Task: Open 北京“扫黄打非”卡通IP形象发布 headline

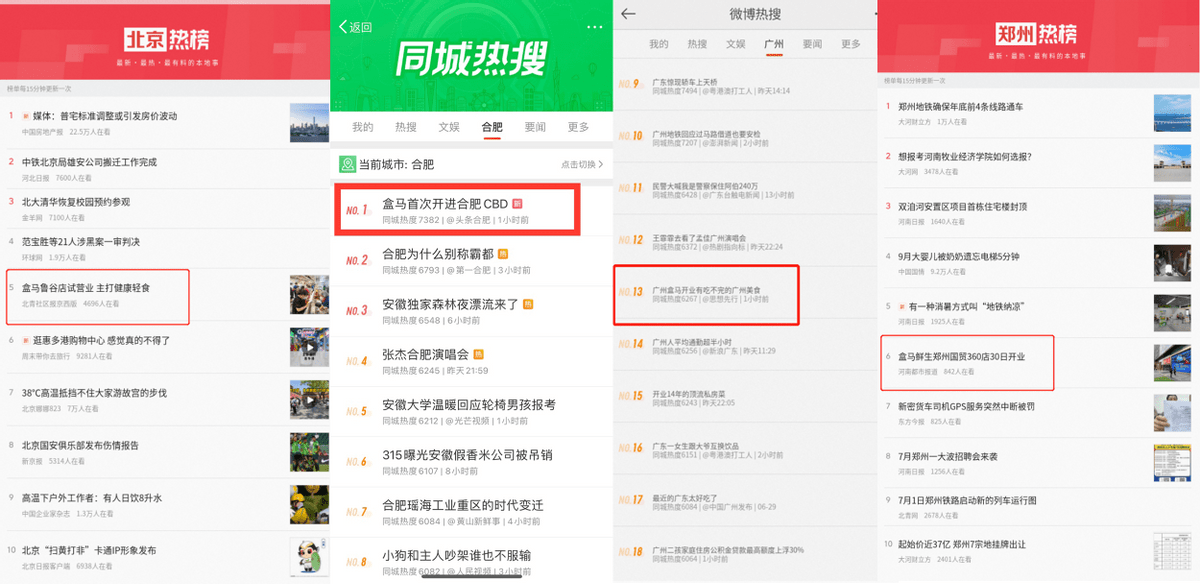Action: [88, 550]
